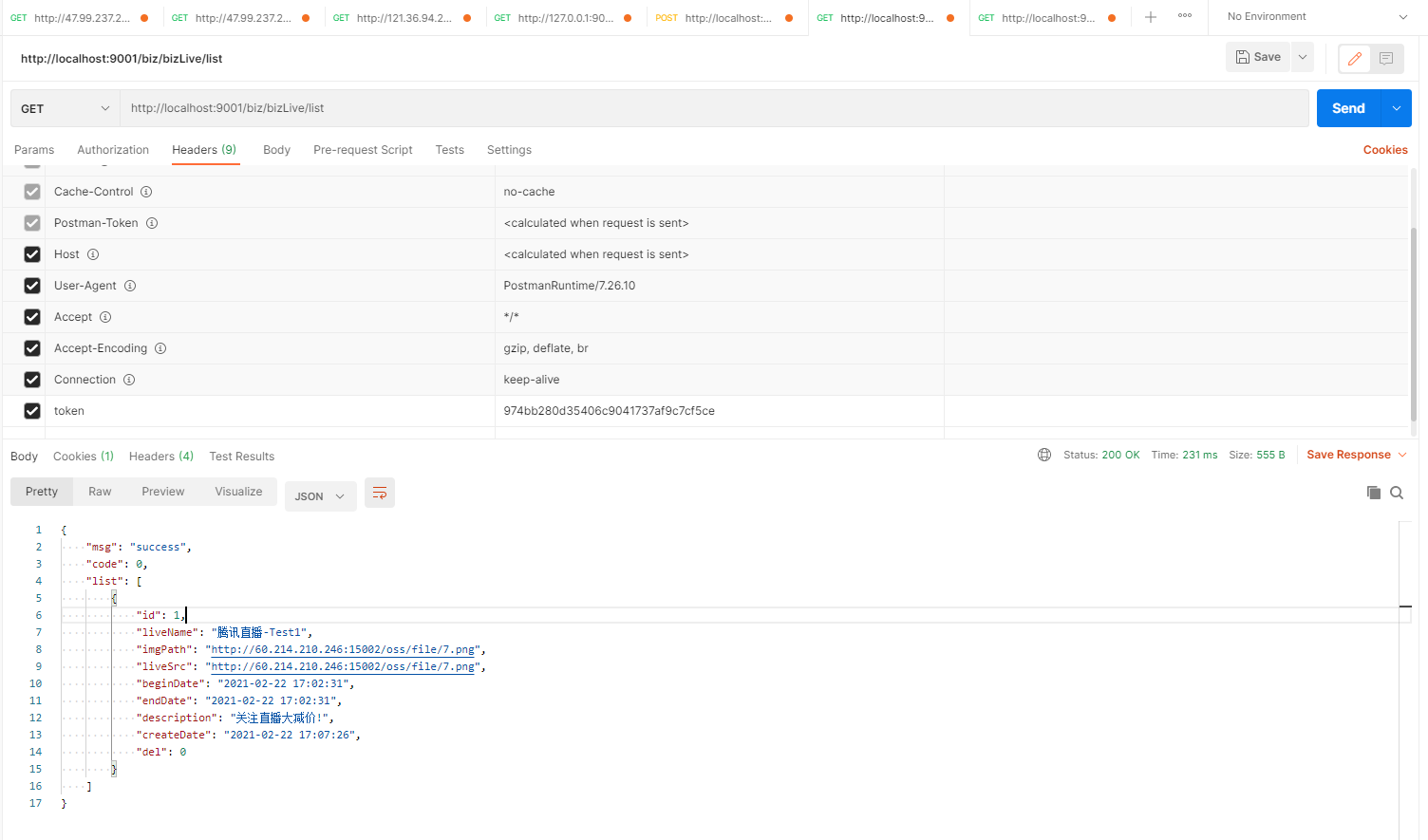Click the beautify response icon beside JSON dropdown
The width and height of the screenshot is (1428, 840).
(379, 493)
